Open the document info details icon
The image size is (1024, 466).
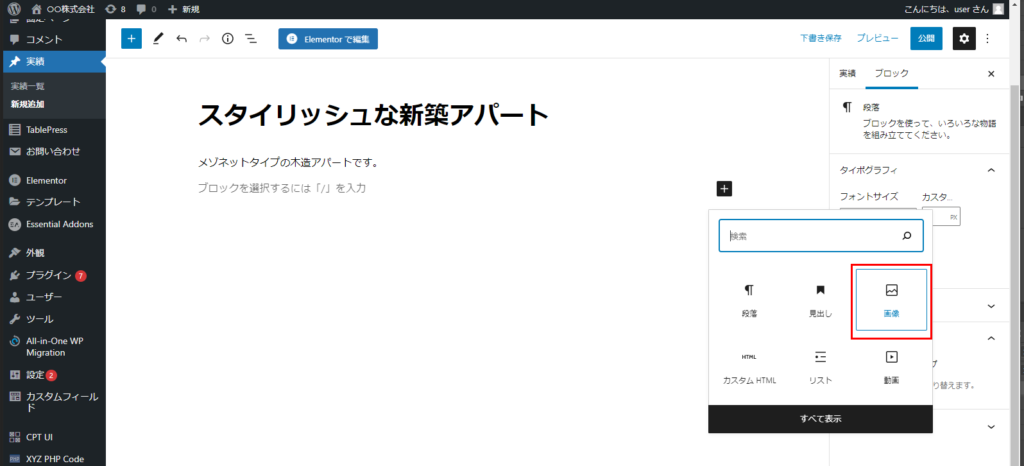click(227, 39)
